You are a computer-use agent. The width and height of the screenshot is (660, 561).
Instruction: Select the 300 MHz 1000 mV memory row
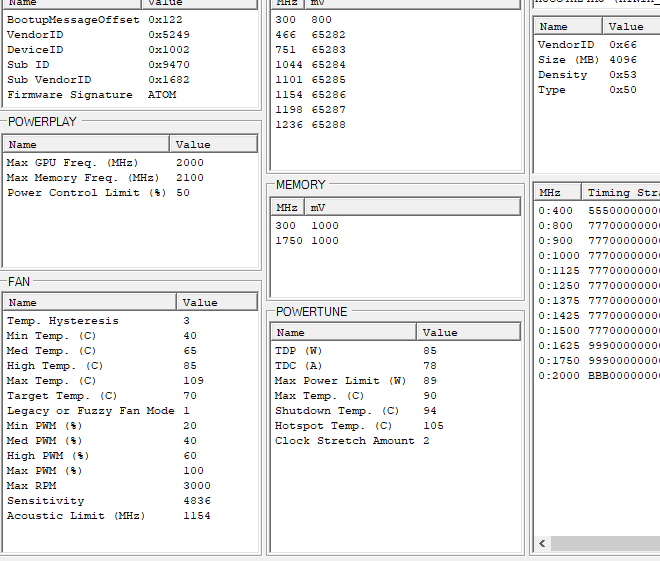pos(396,226)
